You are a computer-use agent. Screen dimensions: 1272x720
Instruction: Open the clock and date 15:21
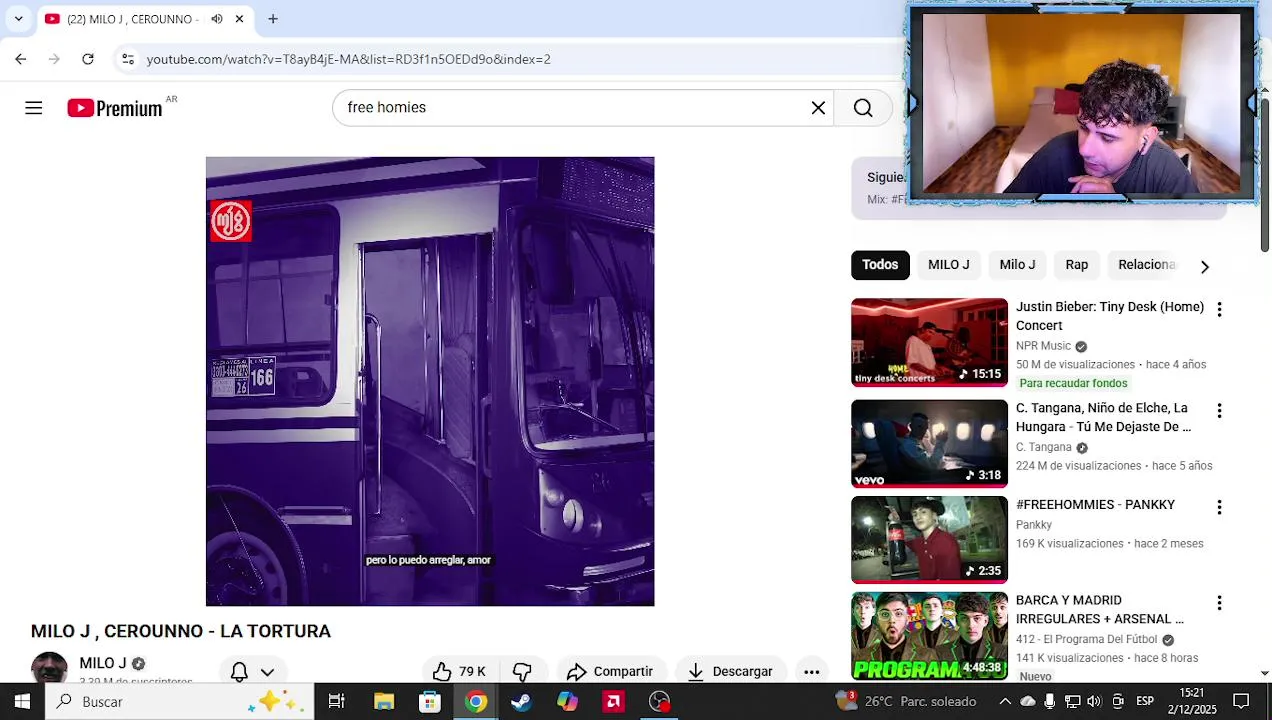pyautogui.click(x=1192, y=701)
